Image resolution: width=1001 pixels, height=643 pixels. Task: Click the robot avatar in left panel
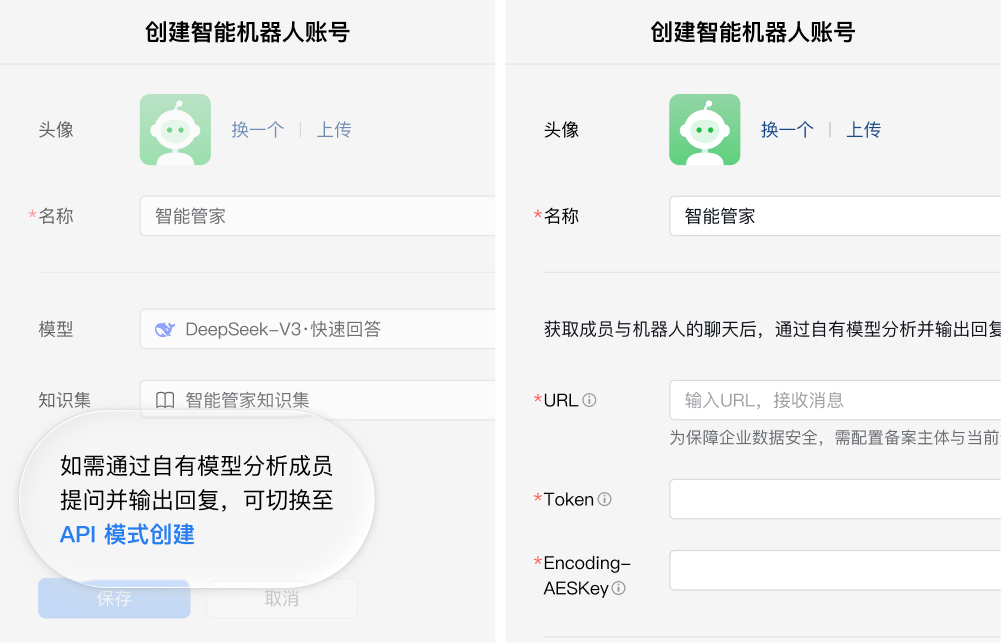click(x=175, y=130)
